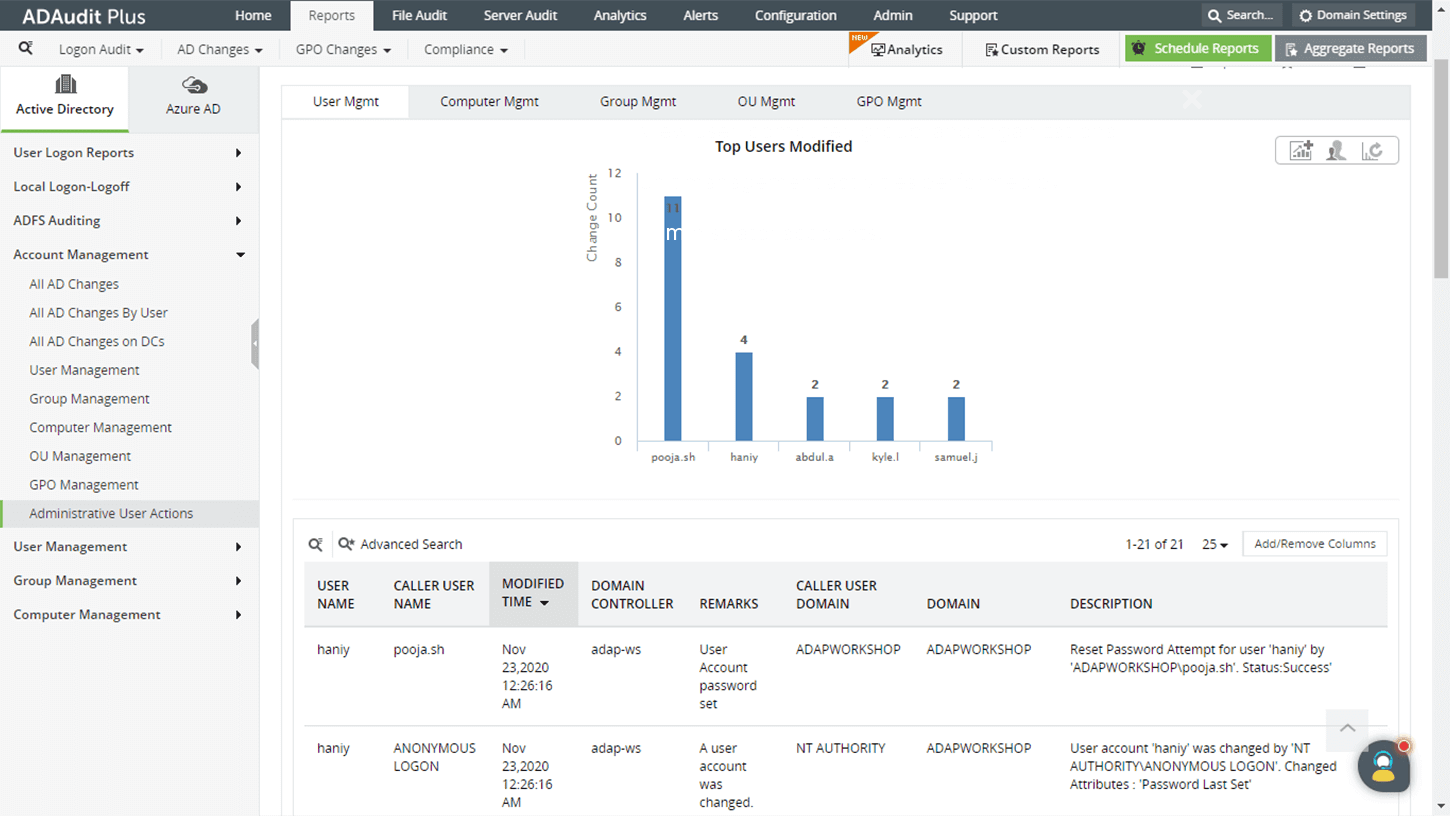Open the GPO Changes dropdown
Viewport: 1450px width, 816px height.
pos(343,49)
